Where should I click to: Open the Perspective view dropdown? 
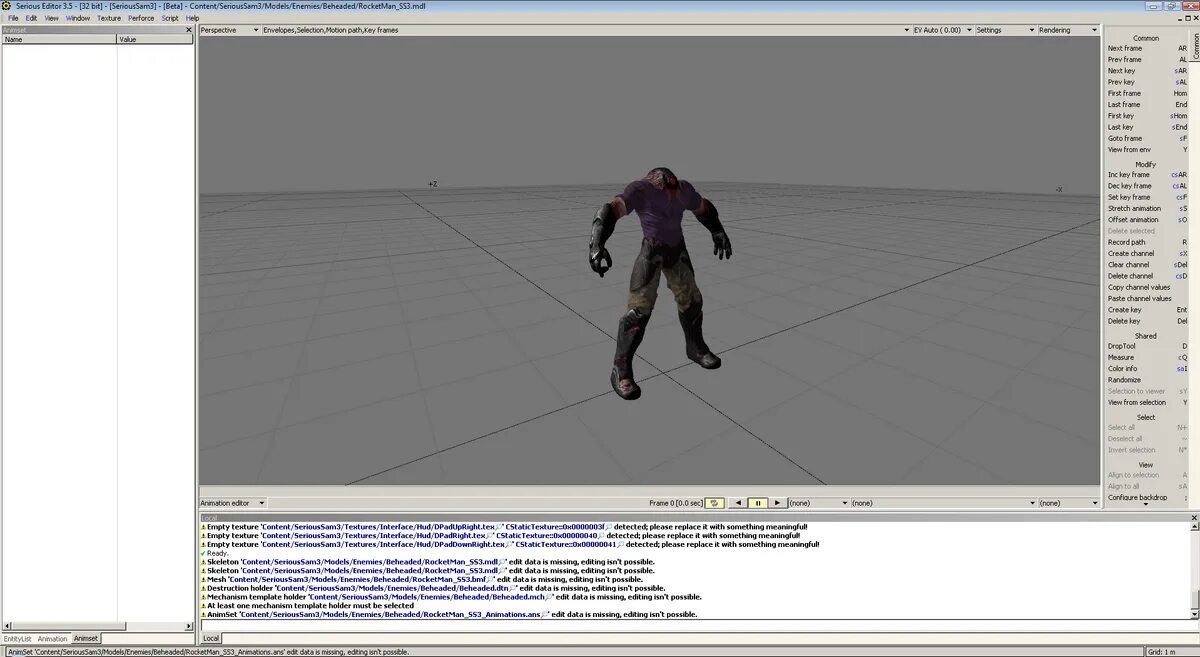229,30
